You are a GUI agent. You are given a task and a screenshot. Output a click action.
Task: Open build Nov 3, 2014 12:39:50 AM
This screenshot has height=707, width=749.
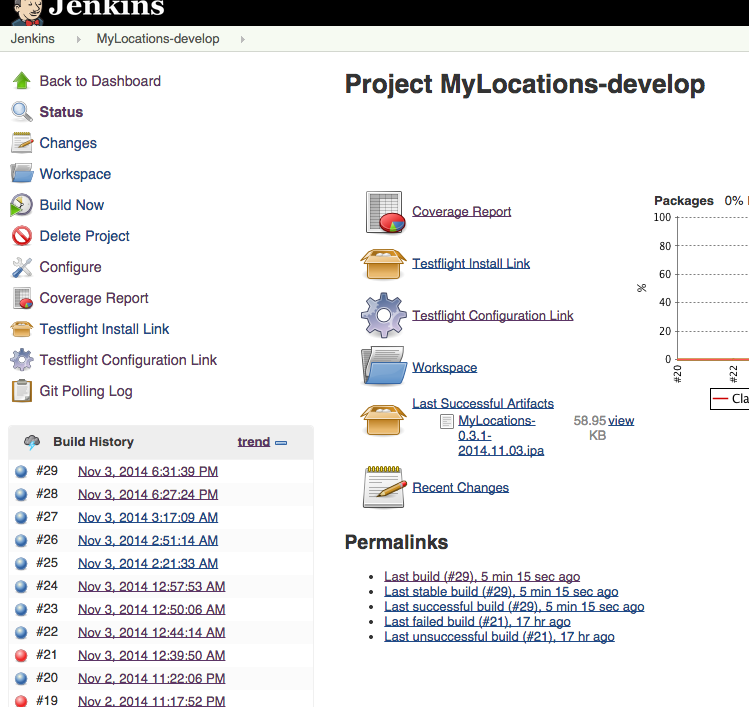pyautogui.click(x=151, y=655)
